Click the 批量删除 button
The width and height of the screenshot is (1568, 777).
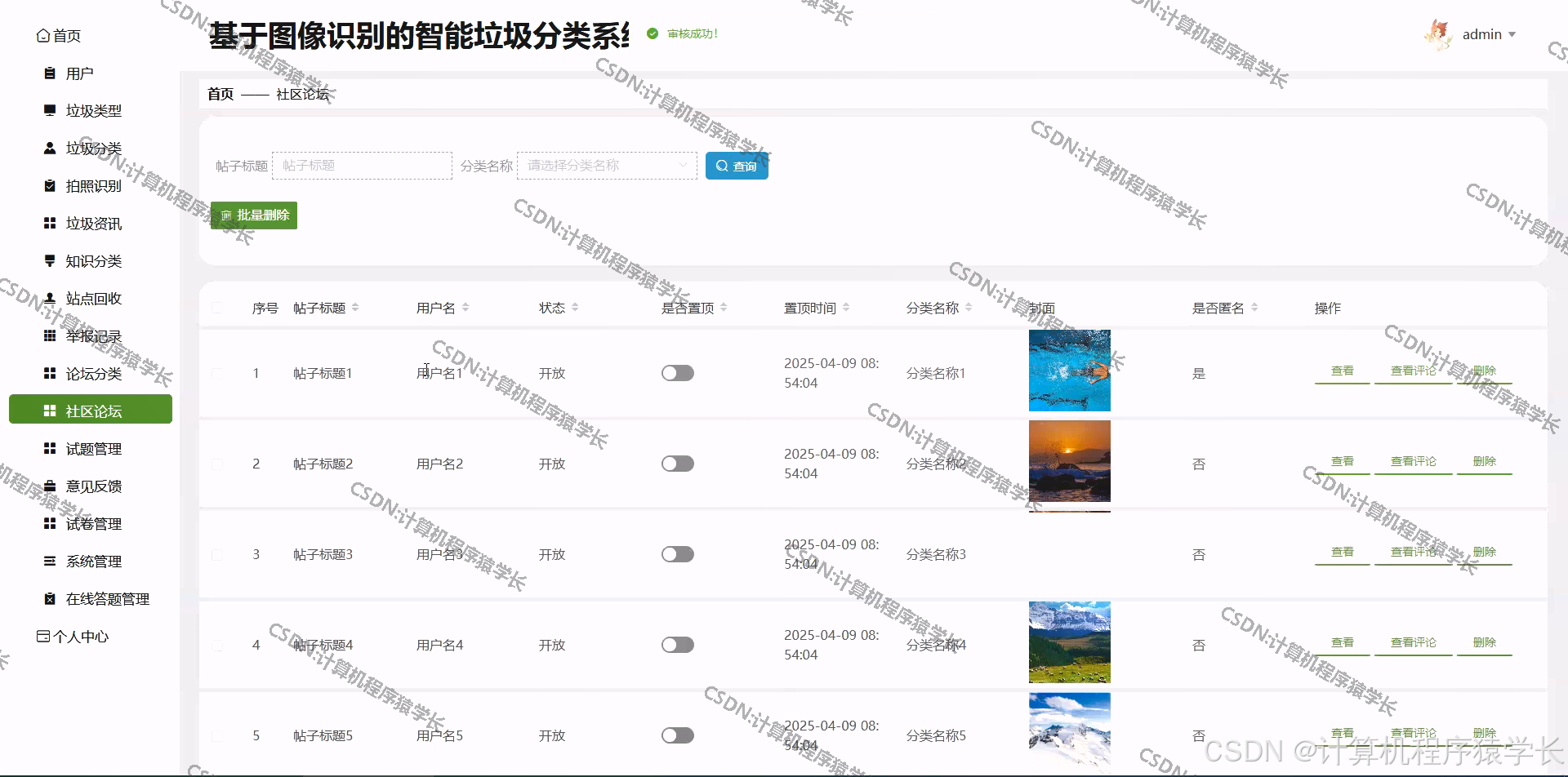tap(254, 215)
